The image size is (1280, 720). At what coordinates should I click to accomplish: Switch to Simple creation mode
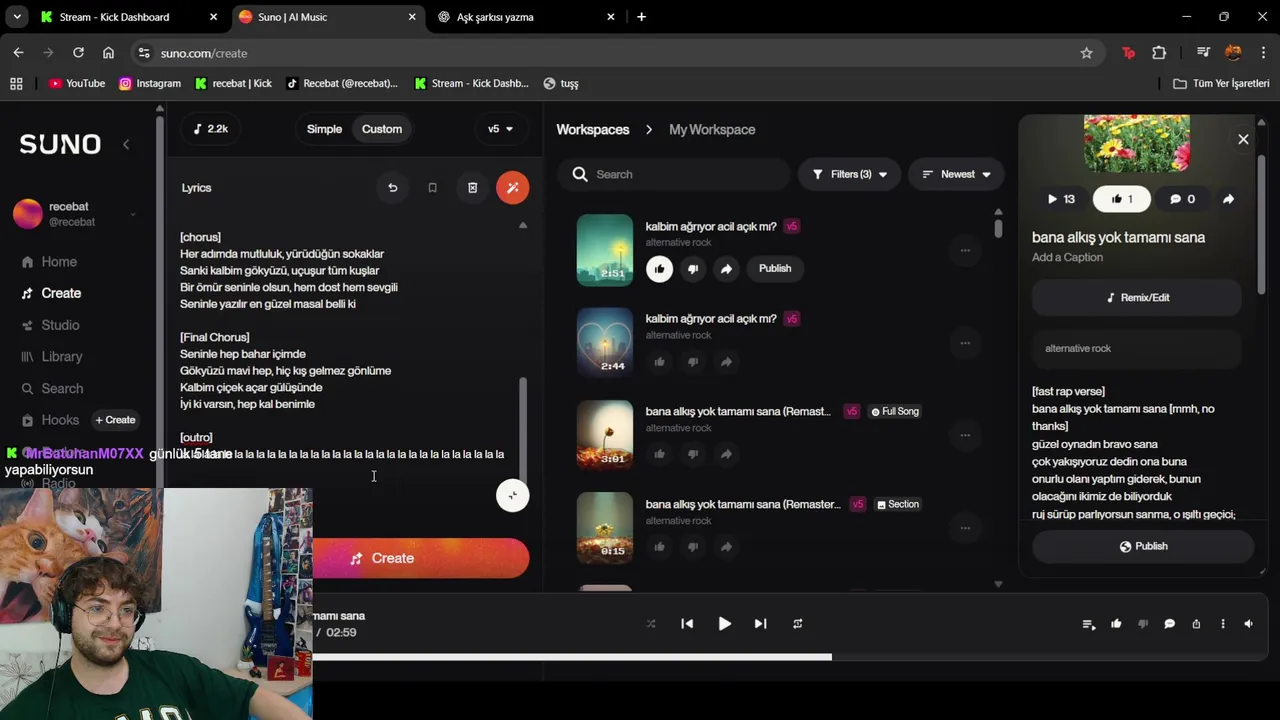pos(324,129)
